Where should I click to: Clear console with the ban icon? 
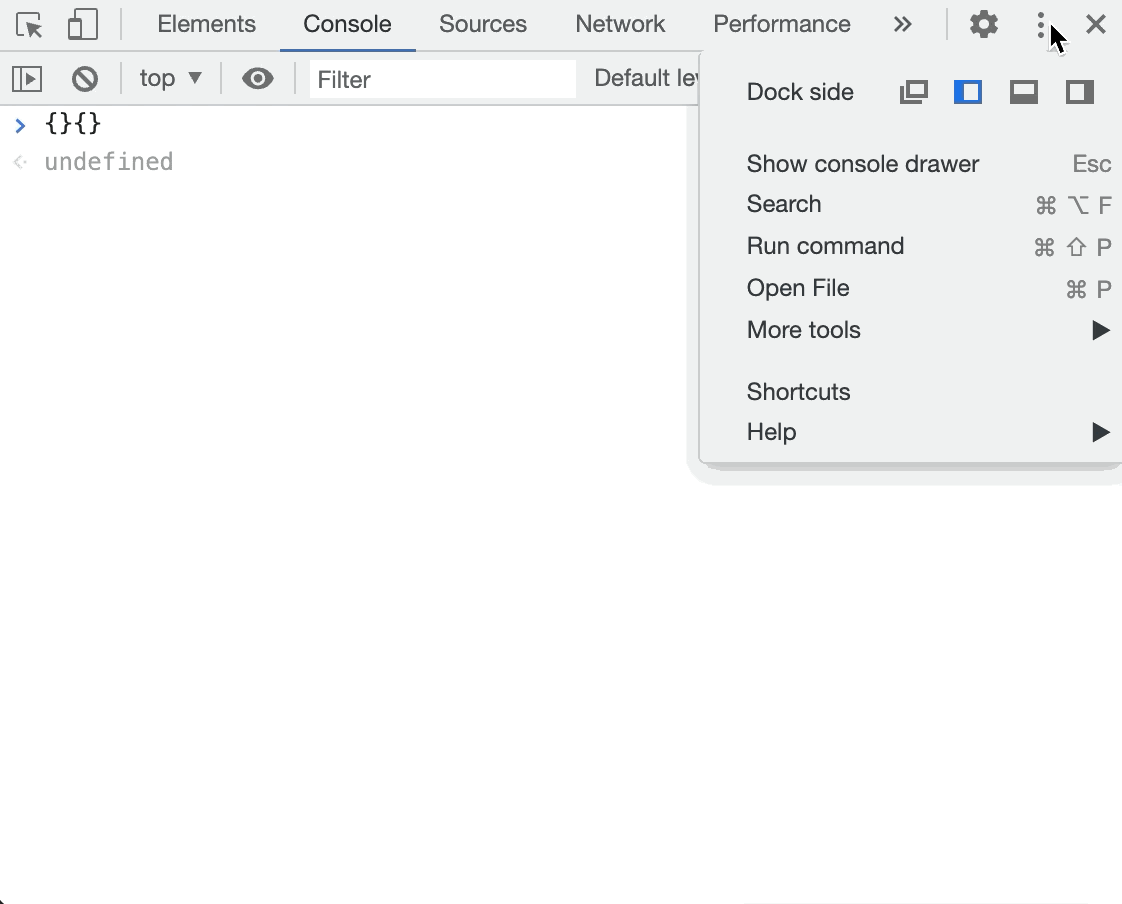pyautogui.click(x=84, y=79)
